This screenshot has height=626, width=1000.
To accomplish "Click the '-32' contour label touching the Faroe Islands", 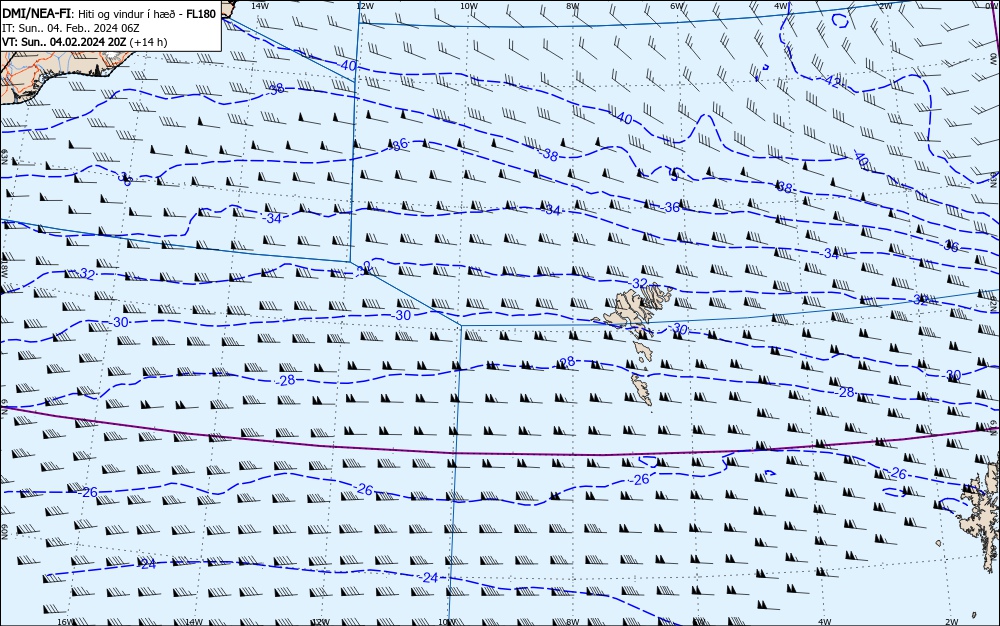I will [x=638, y=283].
